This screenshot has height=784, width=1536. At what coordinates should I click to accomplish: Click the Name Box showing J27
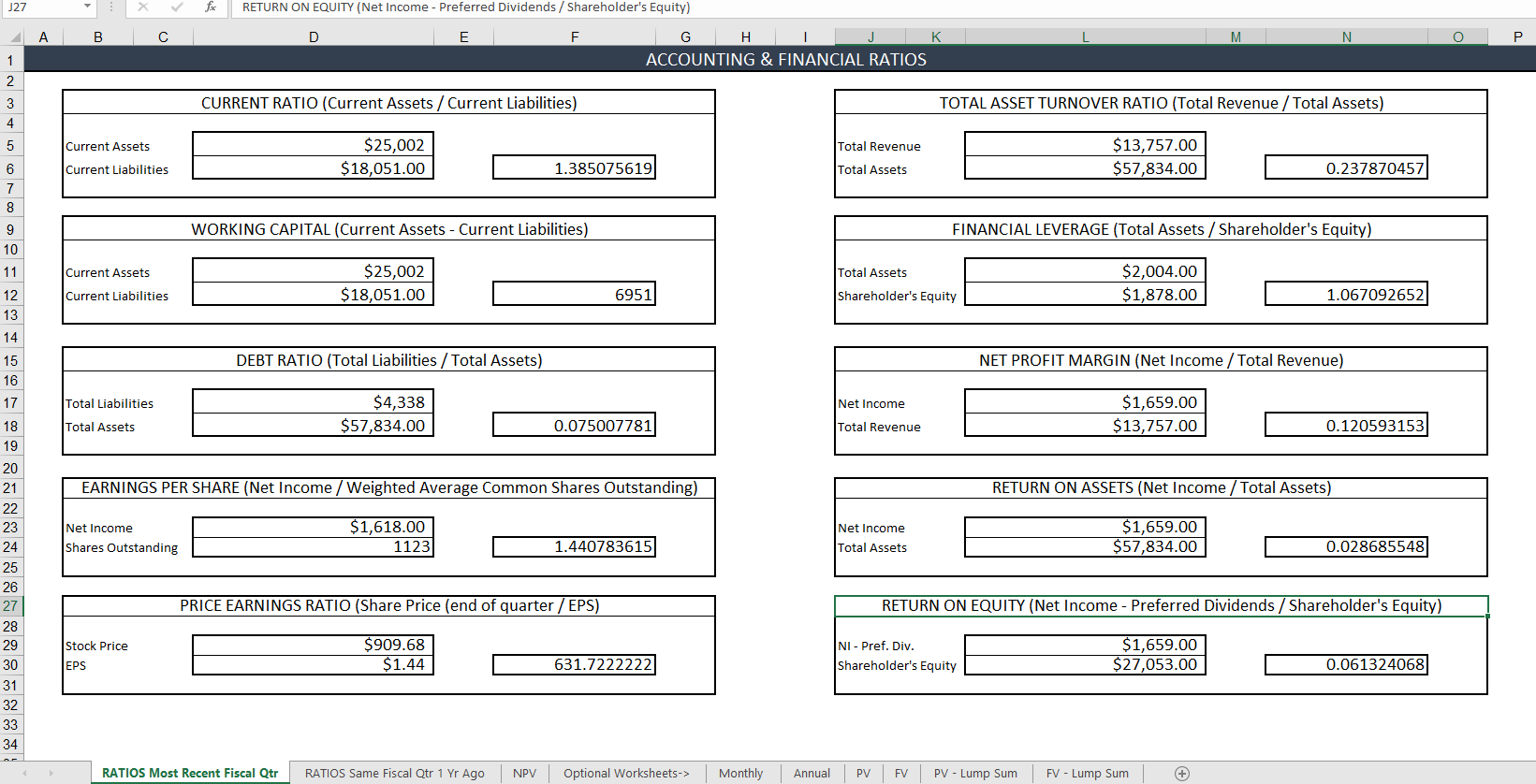click(x=42, y=7)
